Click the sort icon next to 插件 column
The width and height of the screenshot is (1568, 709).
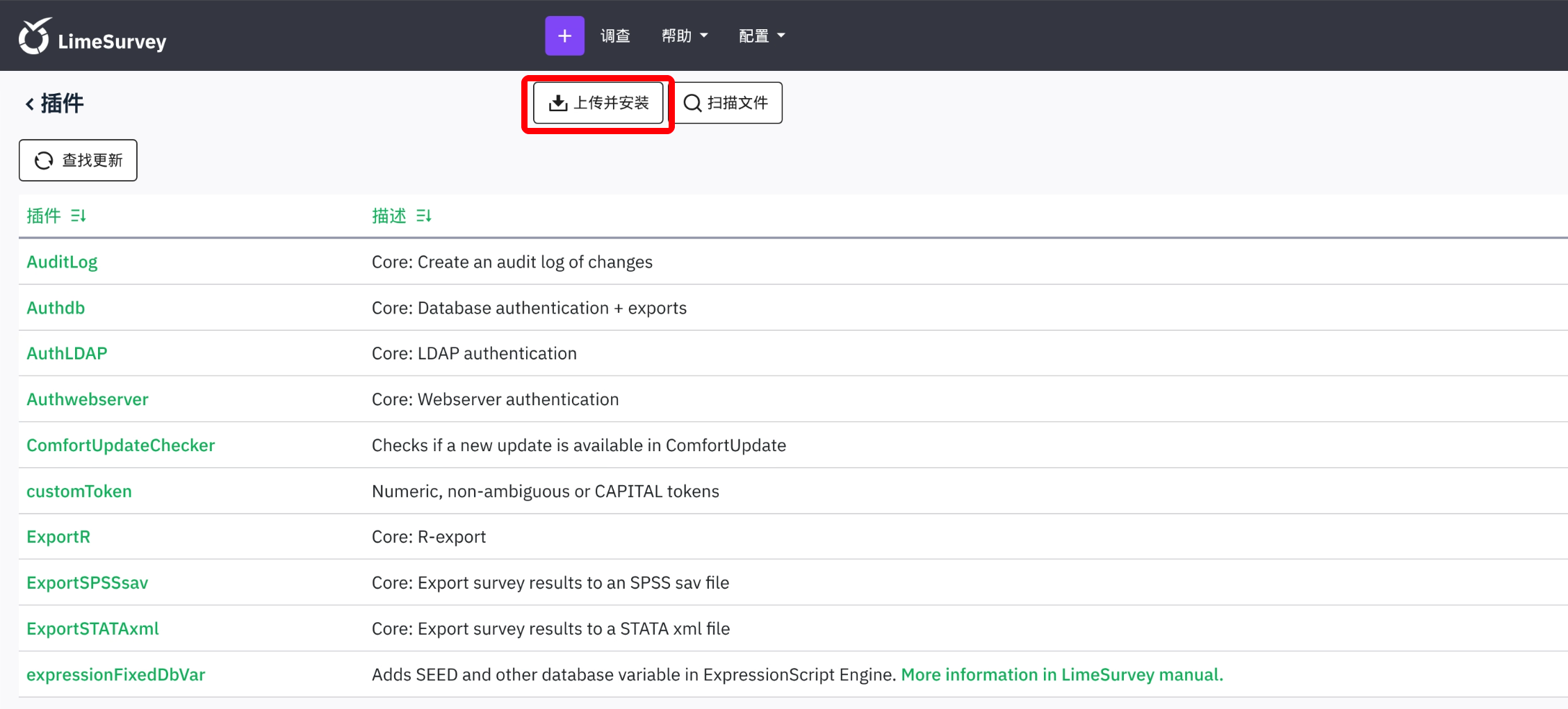79,216
